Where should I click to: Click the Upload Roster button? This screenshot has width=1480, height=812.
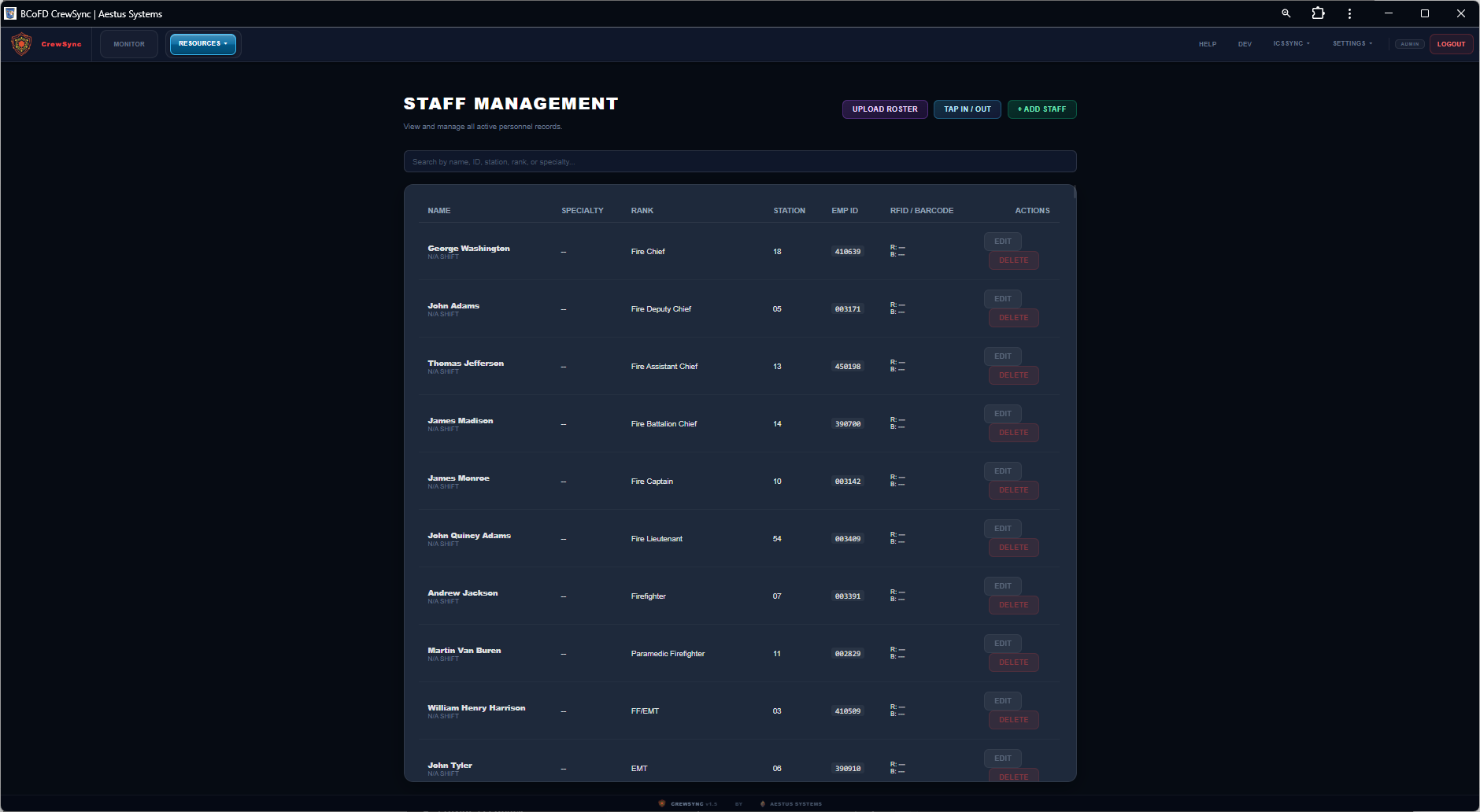(884, 109)
